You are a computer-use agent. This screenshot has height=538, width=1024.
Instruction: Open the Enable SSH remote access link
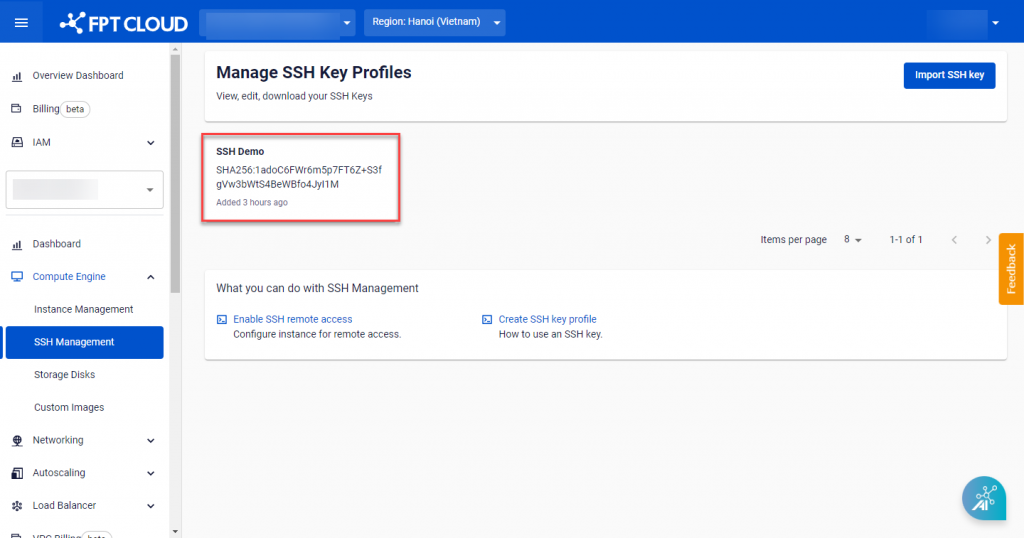(292, 319)
